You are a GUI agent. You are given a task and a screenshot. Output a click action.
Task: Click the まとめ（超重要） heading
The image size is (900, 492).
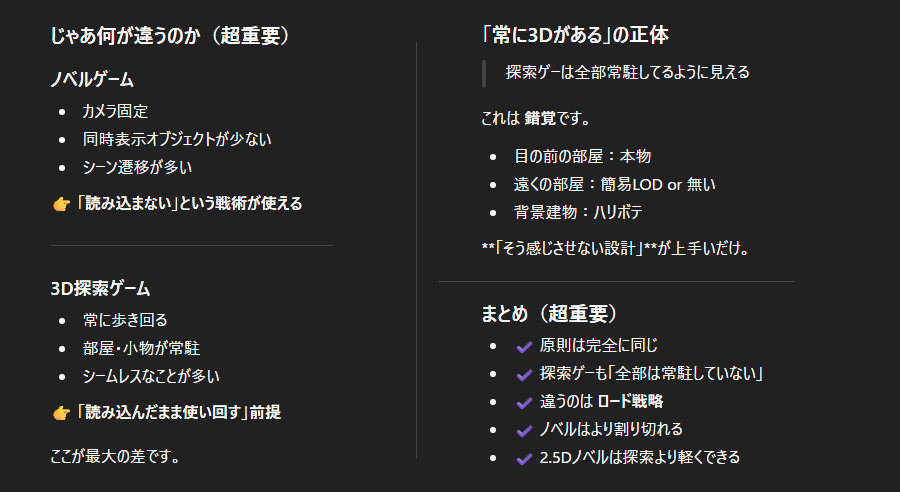[550, 314]
